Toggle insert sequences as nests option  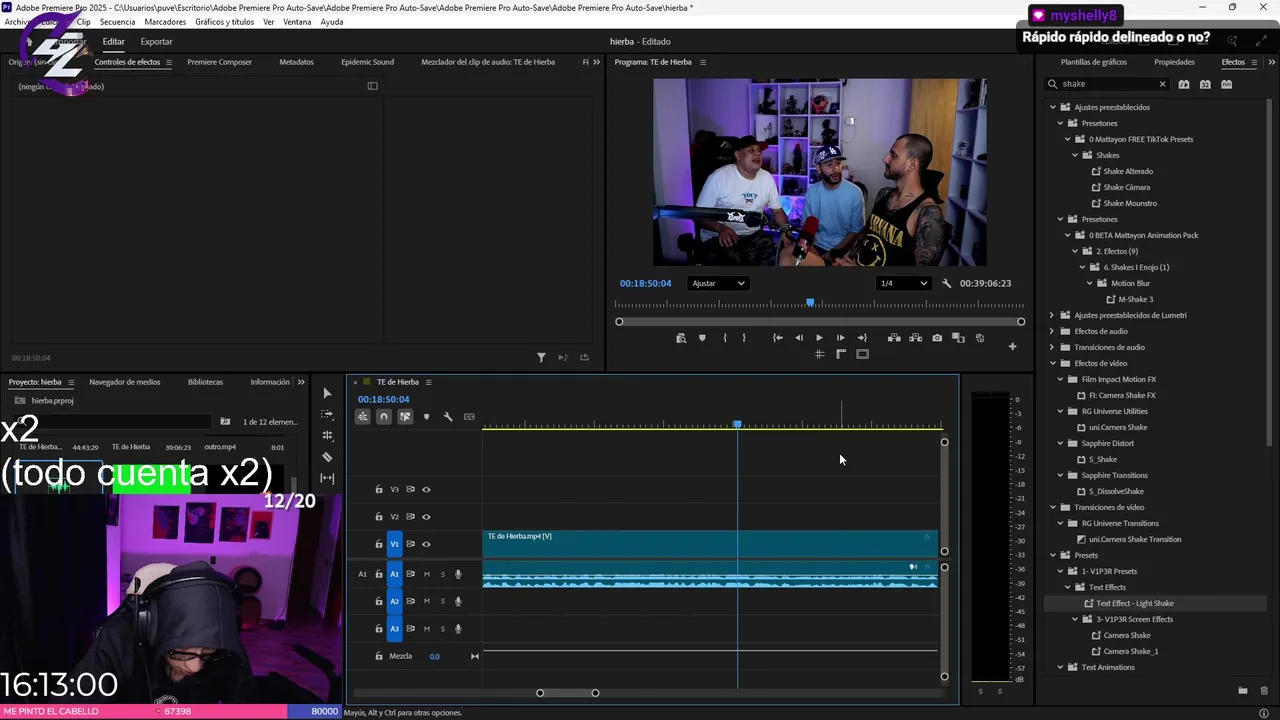point(362,417)
